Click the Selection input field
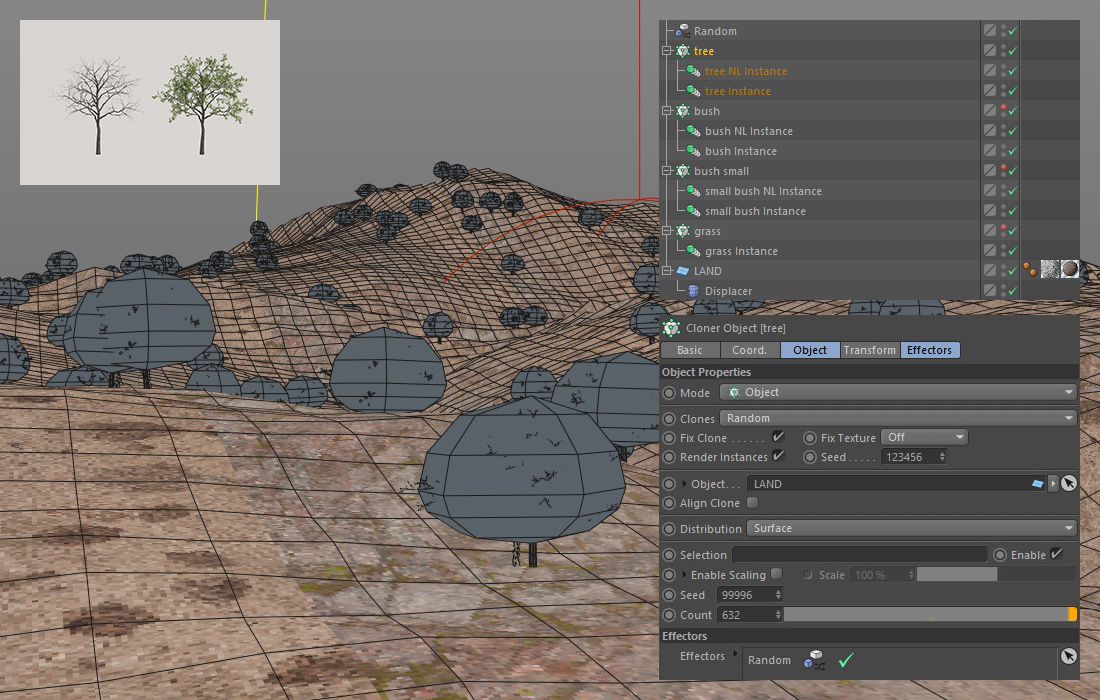The height and width of the screenshot is (700, 1100). tap(859, 555)
